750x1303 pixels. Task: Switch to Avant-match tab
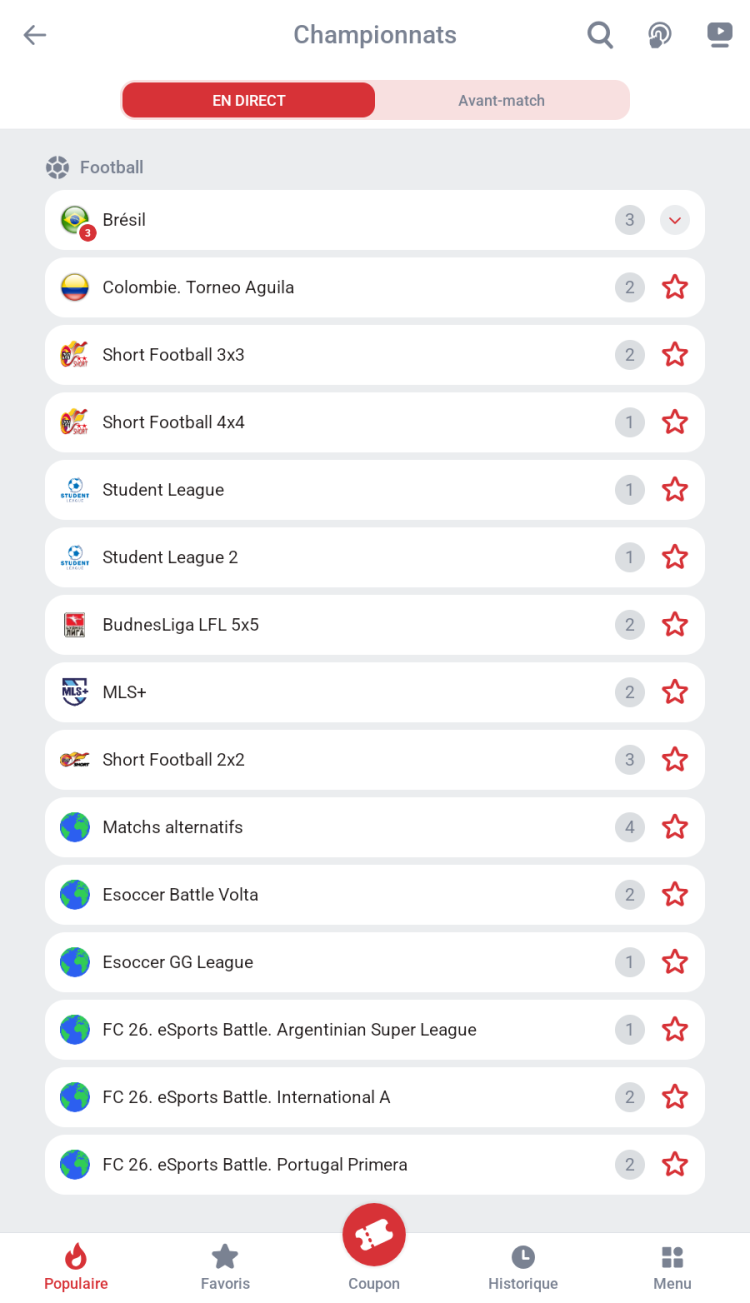point(501,100)
